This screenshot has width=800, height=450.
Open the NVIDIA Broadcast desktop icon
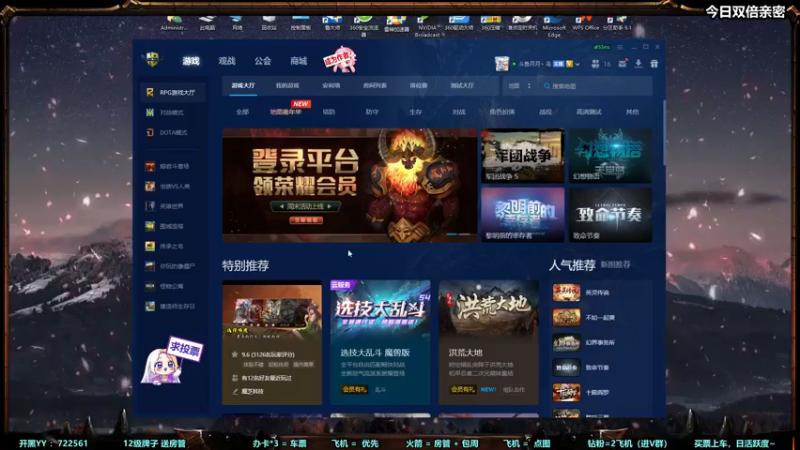[427, 27]
